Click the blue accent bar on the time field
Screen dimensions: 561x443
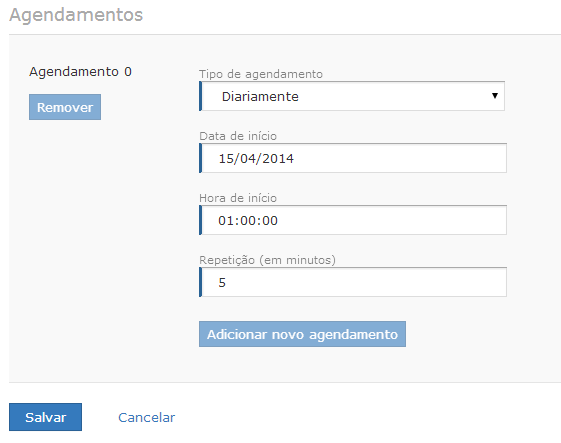(x=200, y=220)
